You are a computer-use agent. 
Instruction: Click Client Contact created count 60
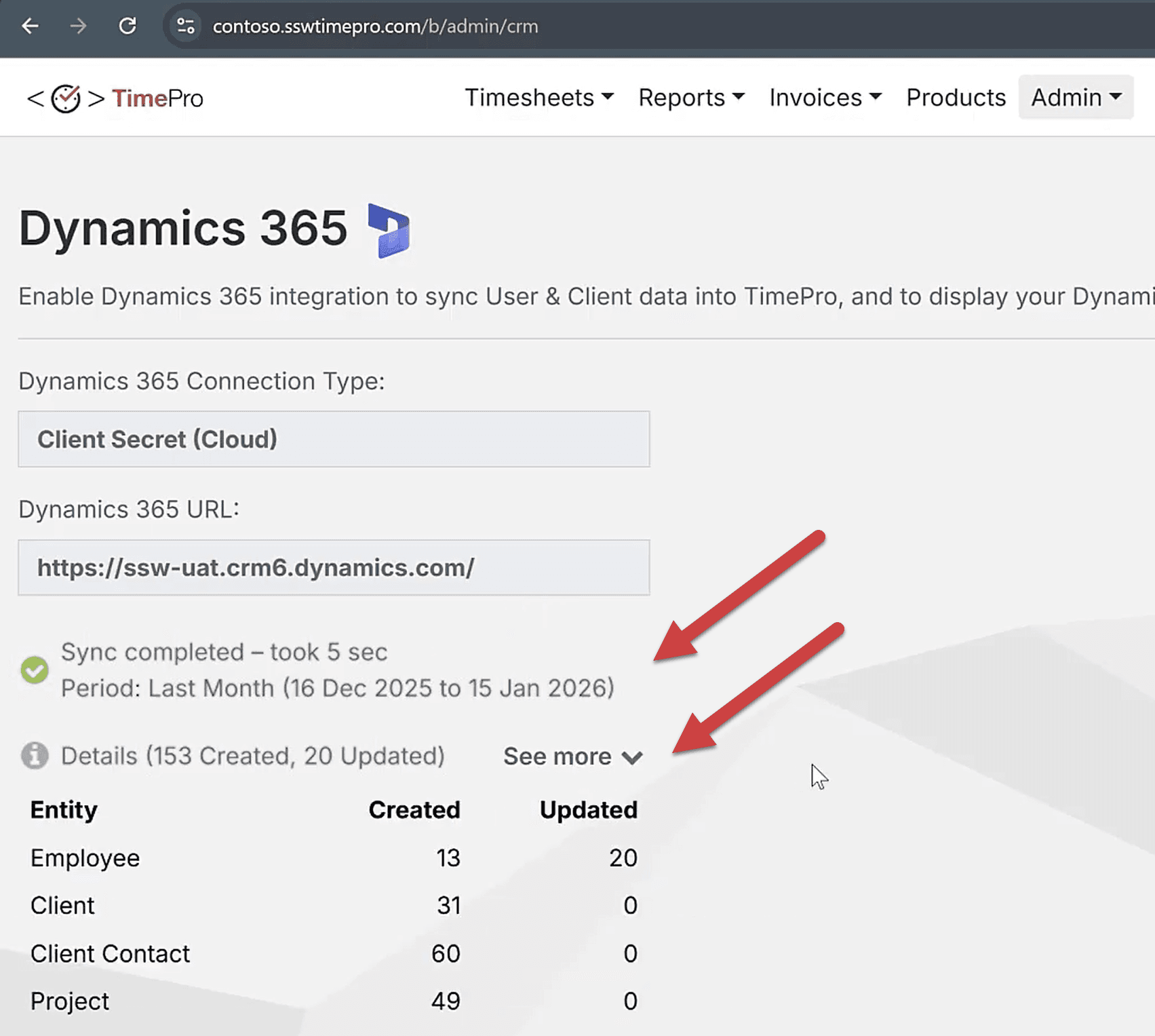click(446, 954)
